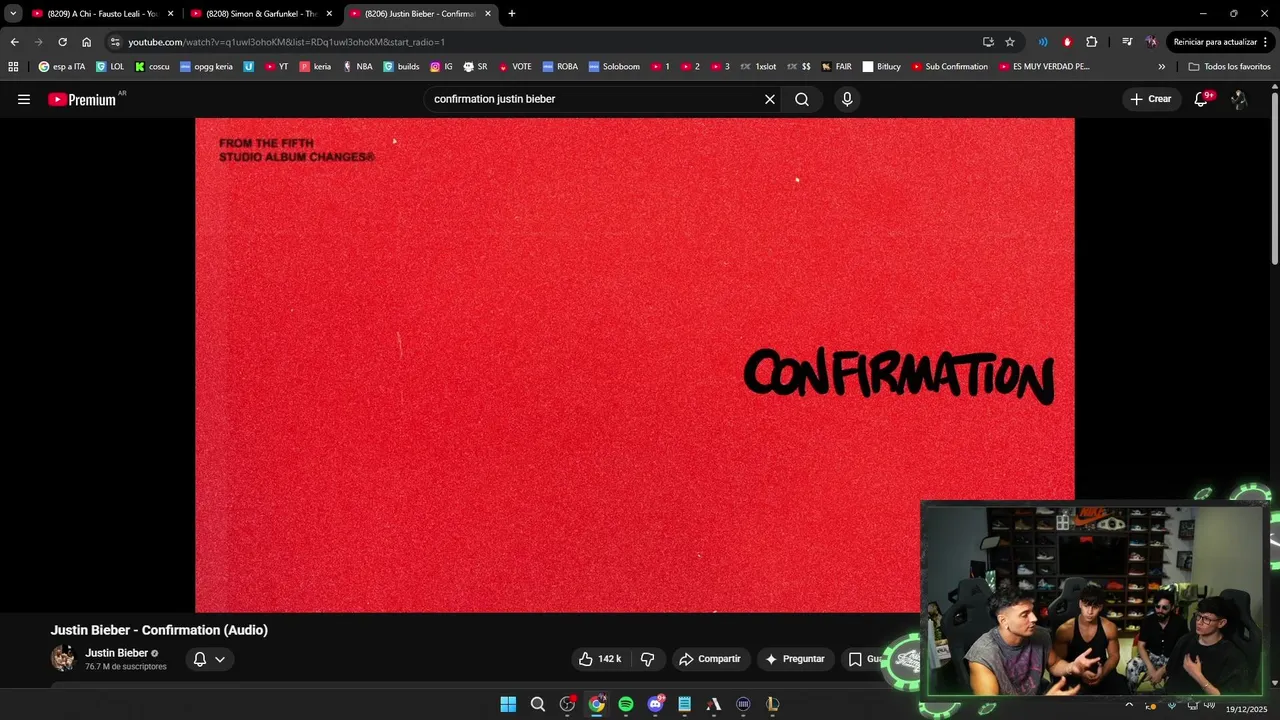Bookmark this page with the star
Screen dimensions: 1280x720
coord(1010,42)
